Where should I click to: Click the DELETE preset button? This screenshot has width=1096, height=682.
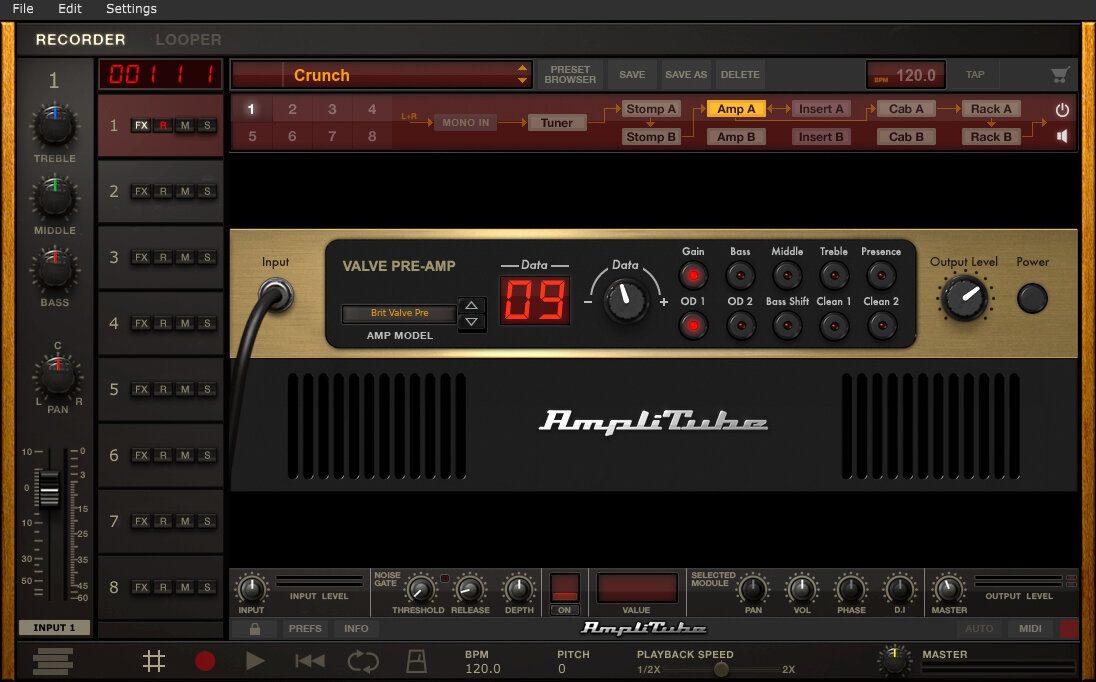coord(740,75)
